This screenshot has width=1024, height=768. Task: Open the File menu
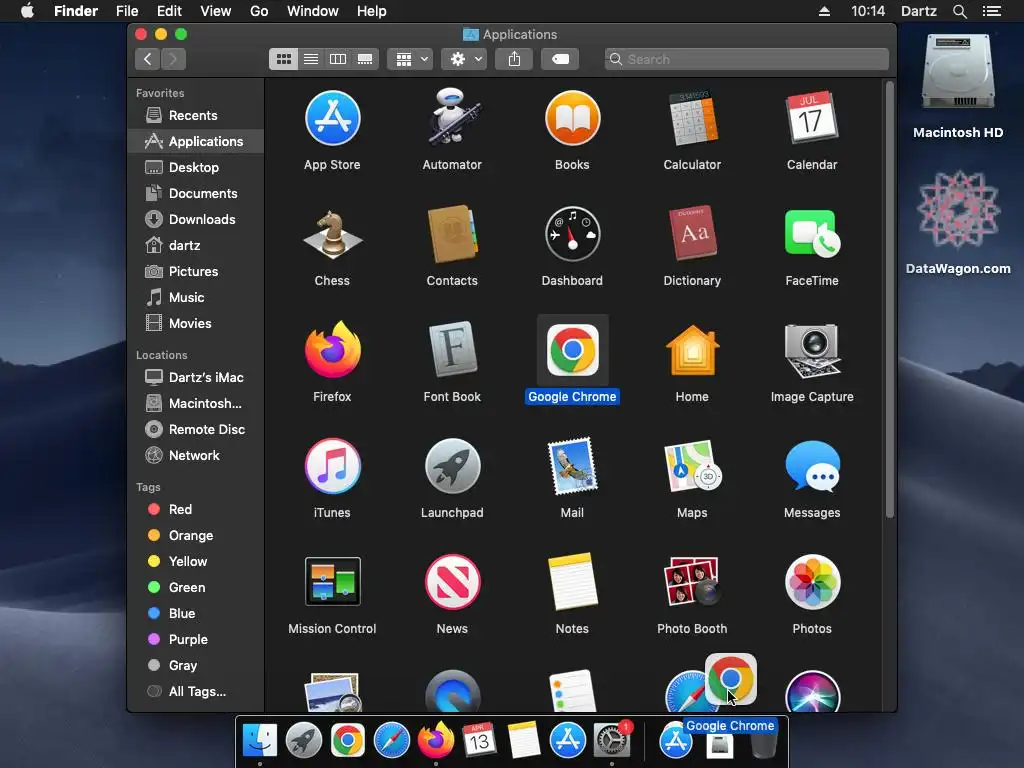point(127,11)
